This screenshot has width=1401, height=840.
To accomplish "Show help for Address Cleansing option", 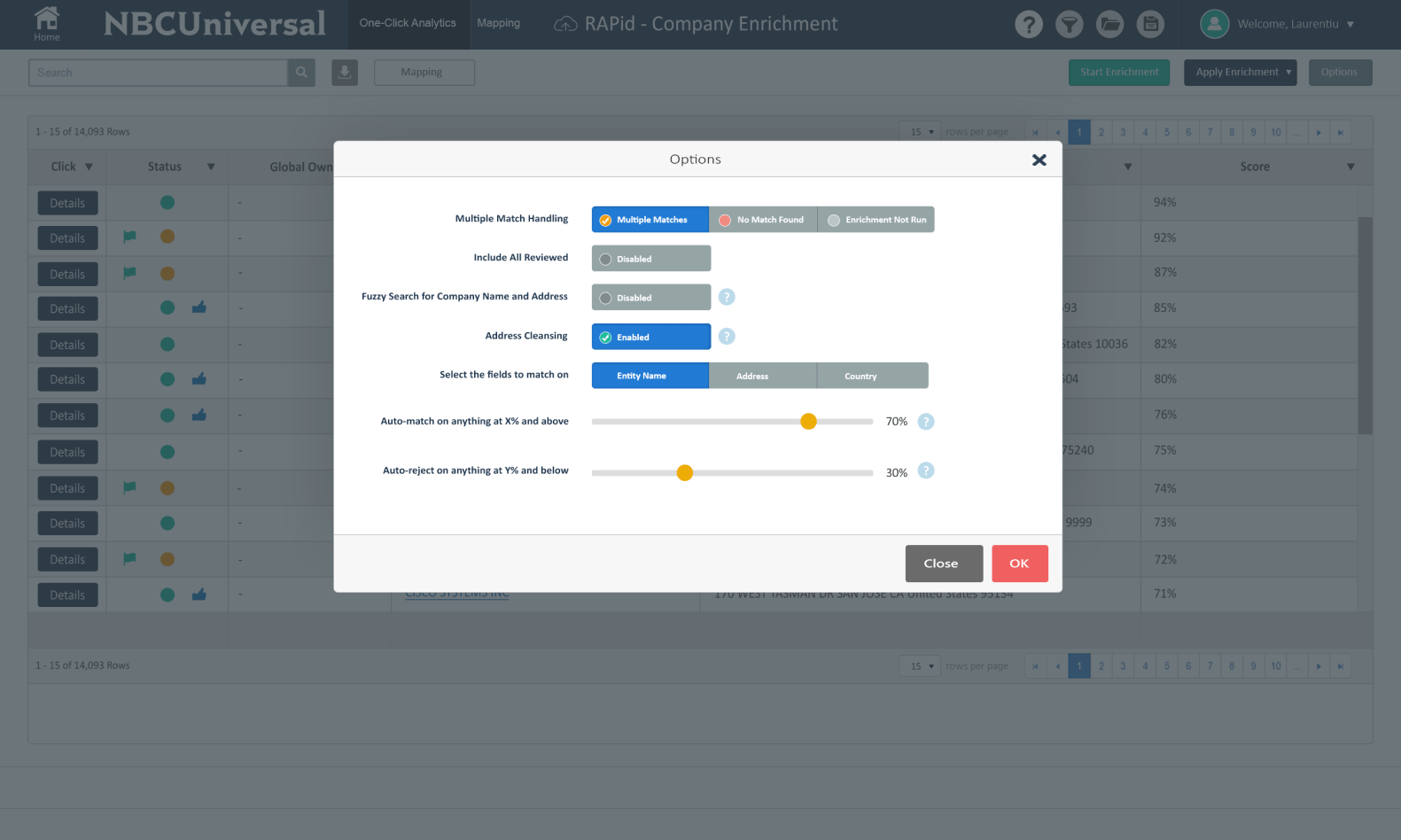I will click(727, 336).
